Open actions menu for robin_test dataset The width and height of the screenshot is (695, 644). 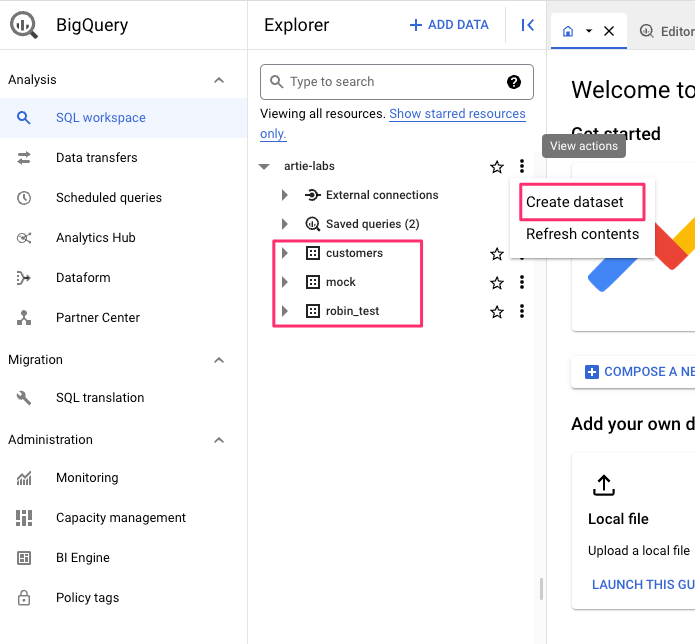522,311
